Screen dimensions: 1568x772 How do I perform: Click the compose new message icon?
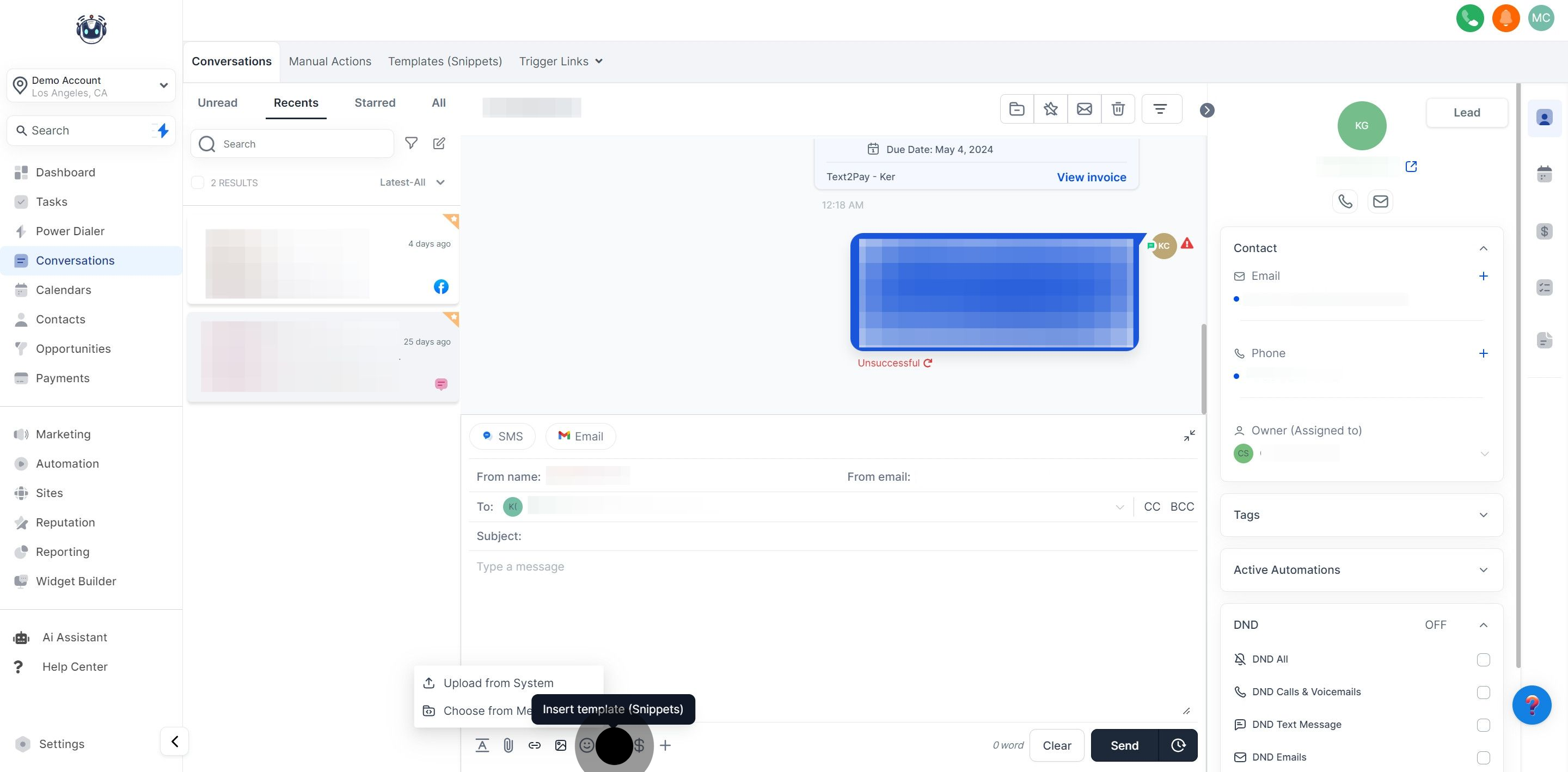coord(439,143)
